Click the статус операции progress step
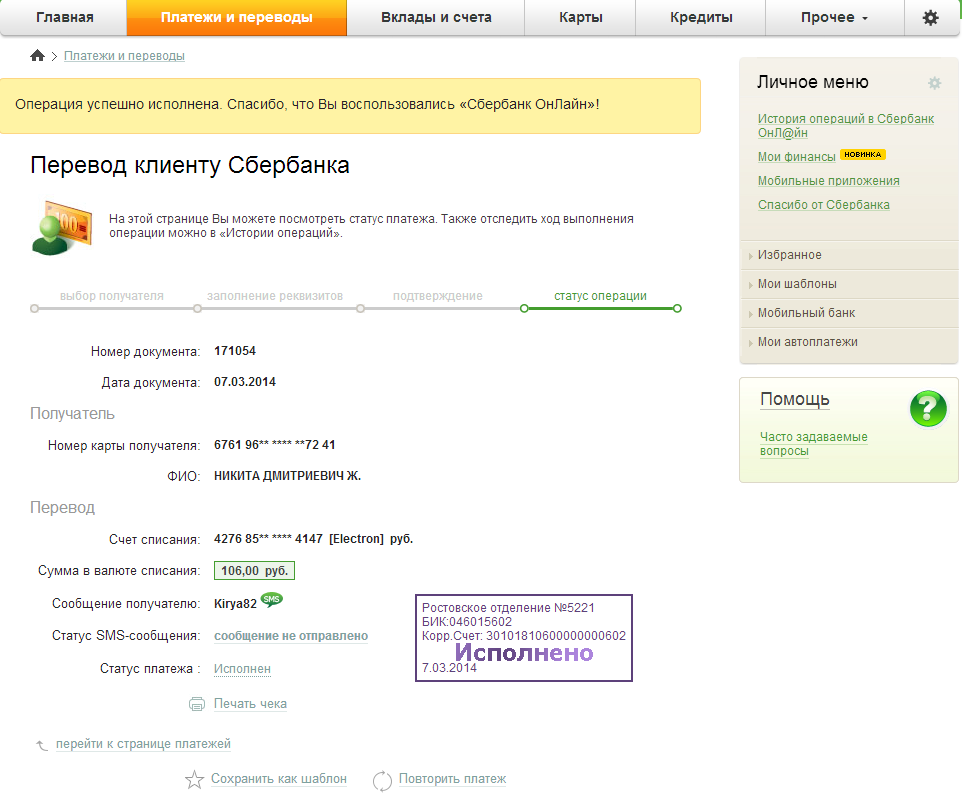The image size is (962, 795). (600, 296)
